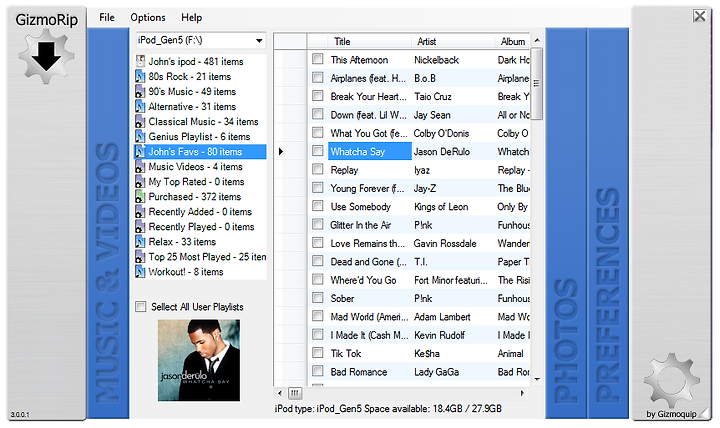The width and height of the screenshot is (720, 428).
Task: Tick checkbox for Tik Tok
Action: (x=317, y=353)
